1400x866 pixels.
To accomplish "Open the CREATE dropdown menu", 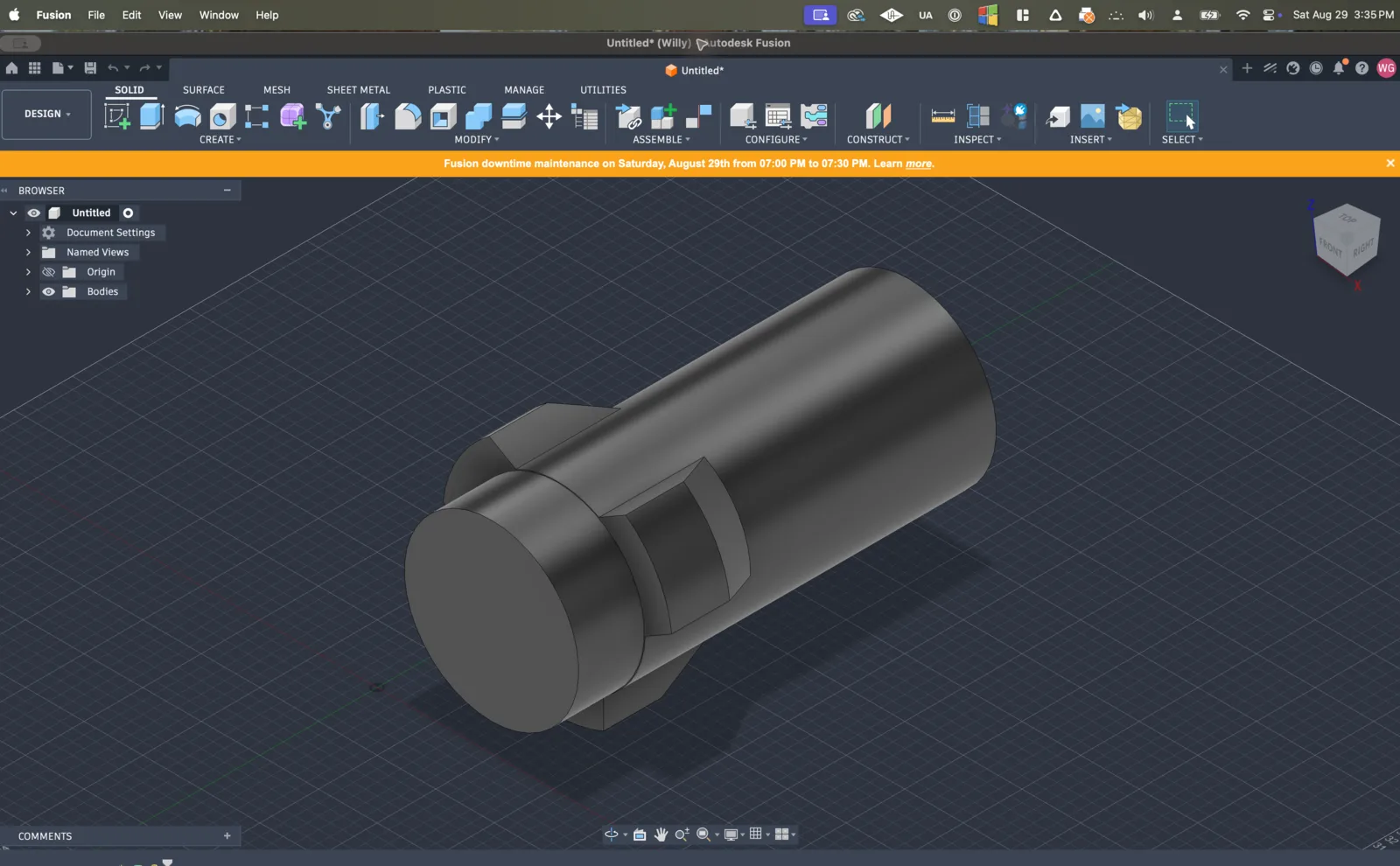I will [220, 140].
